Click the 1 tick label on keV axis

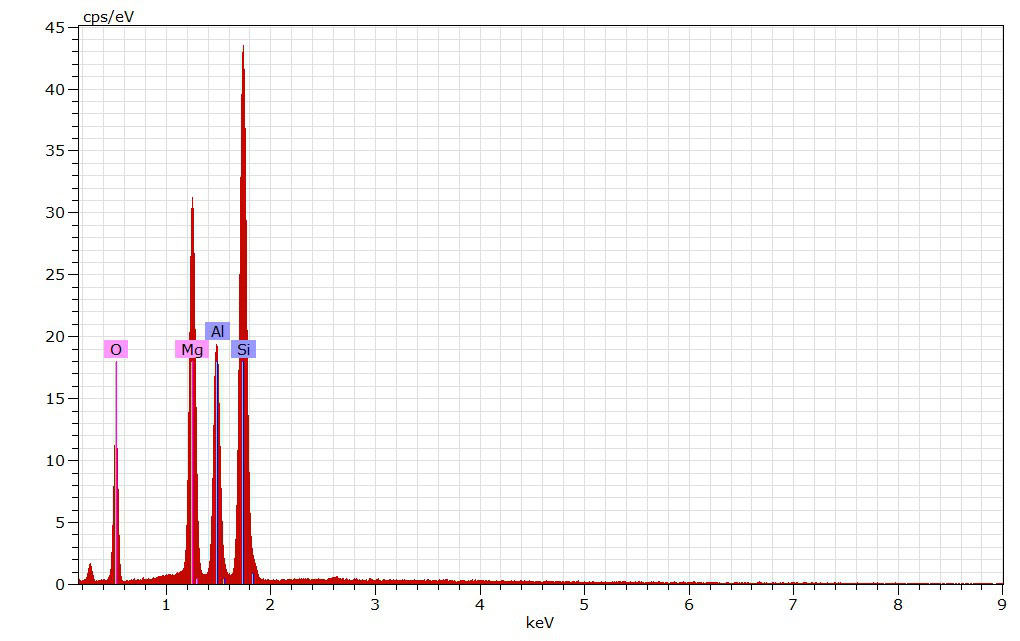coord(166,604)
